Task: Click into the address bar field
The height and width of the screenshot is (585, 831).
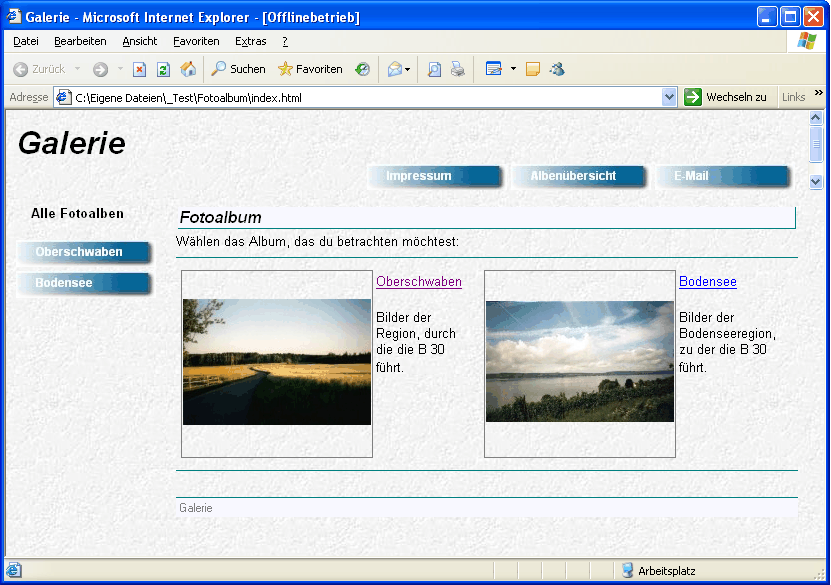Action: tap(366, 98)
